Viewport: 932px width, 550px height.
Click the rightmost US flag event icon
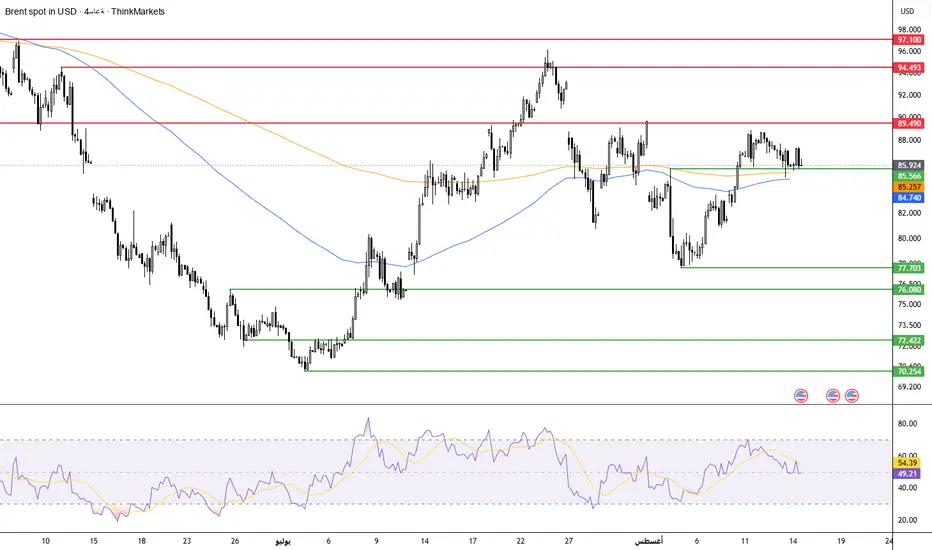point(852,395)
